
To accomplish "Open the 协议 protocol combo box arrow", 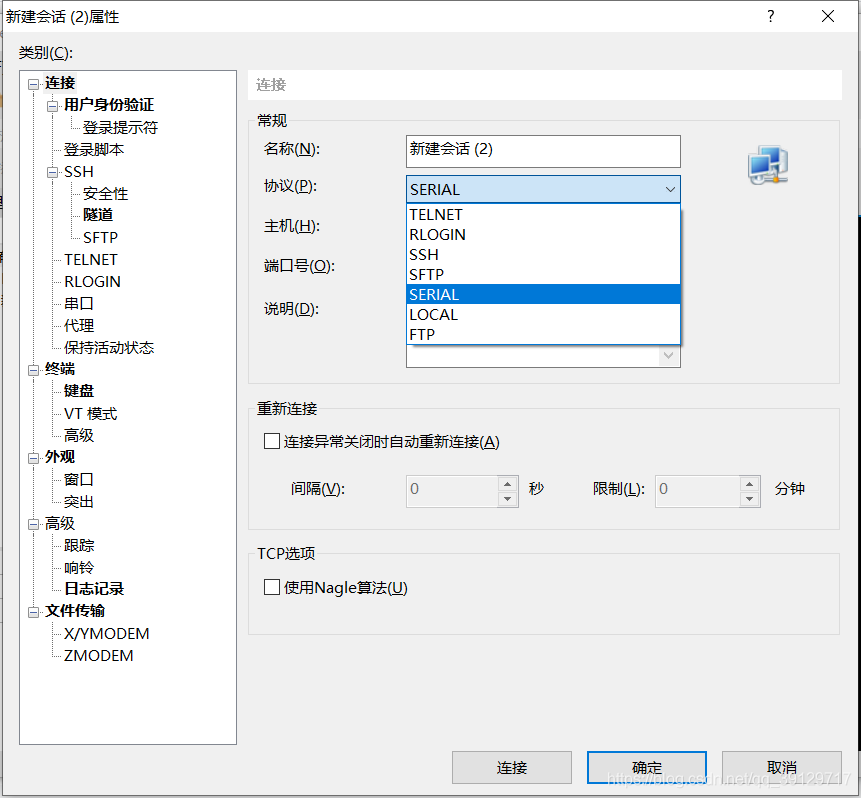I will pyautogui.click(x=669, y=189).
